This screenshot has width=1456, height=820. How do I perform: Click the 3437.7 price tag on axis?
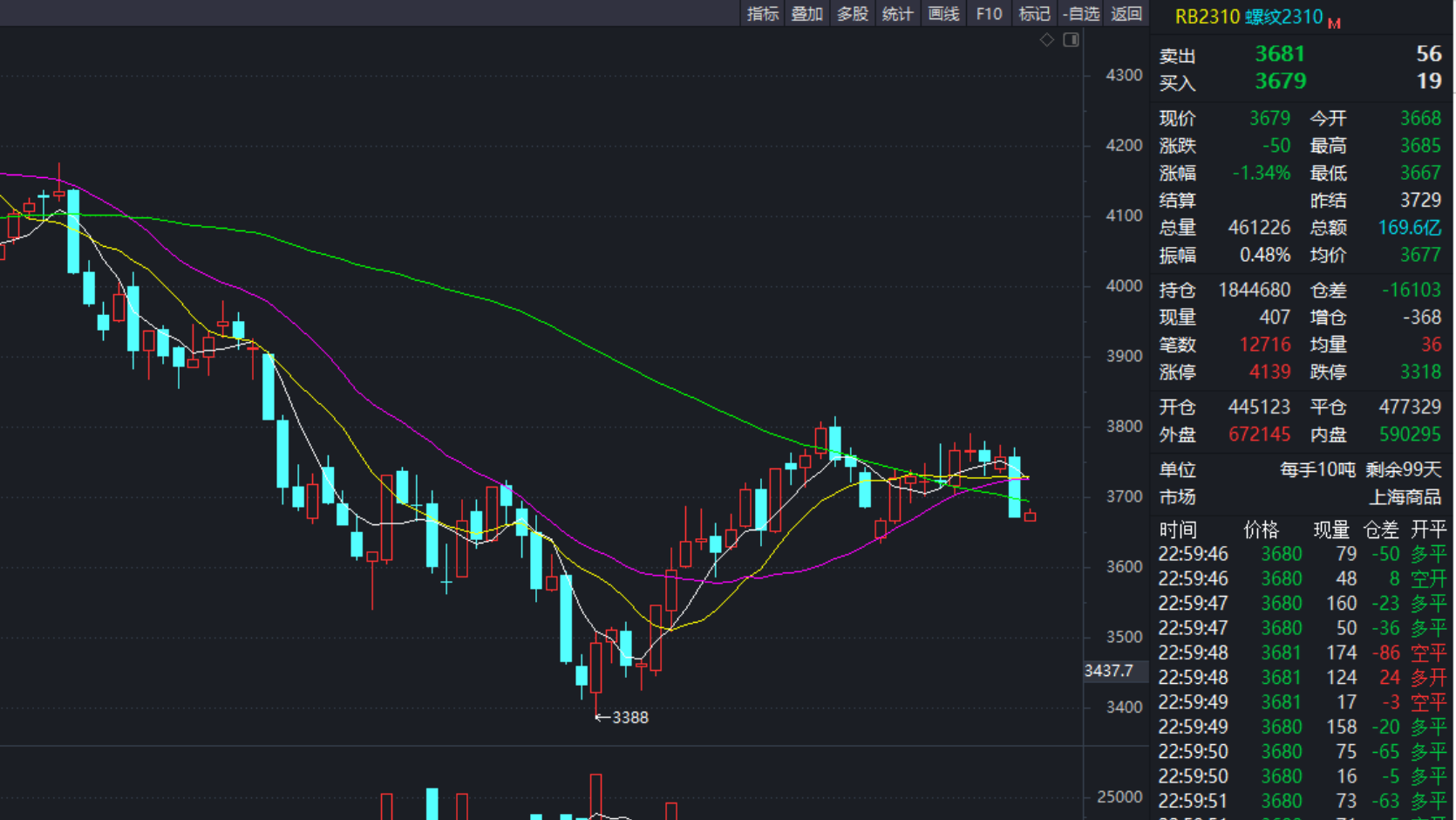pyautogui.click(x=1111, y=671)
